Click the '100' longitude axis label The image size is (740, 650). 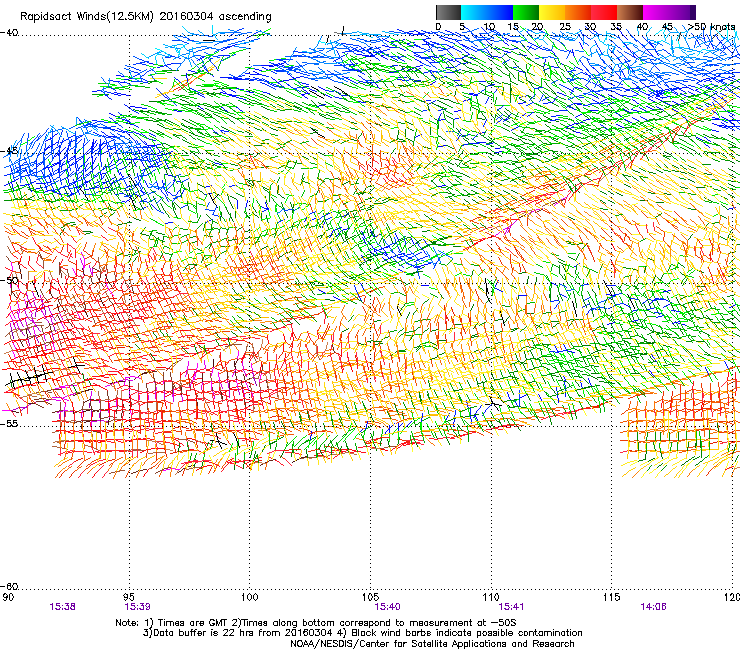tap(250, 598)
